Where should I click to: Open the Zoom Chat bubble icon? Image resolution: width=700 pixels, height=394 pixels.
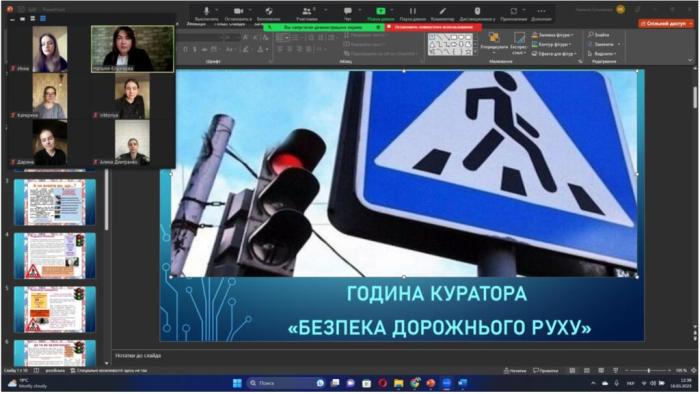(348, 11)
